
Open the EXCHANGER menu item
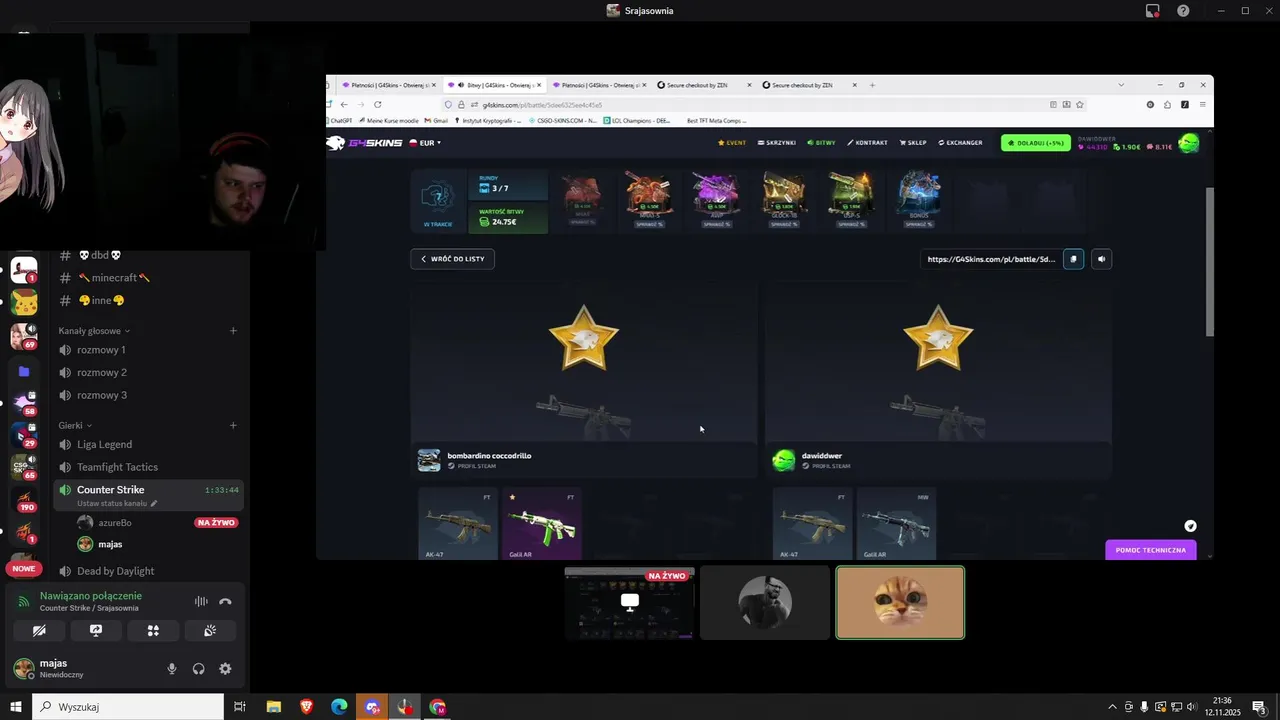point(960,143)
